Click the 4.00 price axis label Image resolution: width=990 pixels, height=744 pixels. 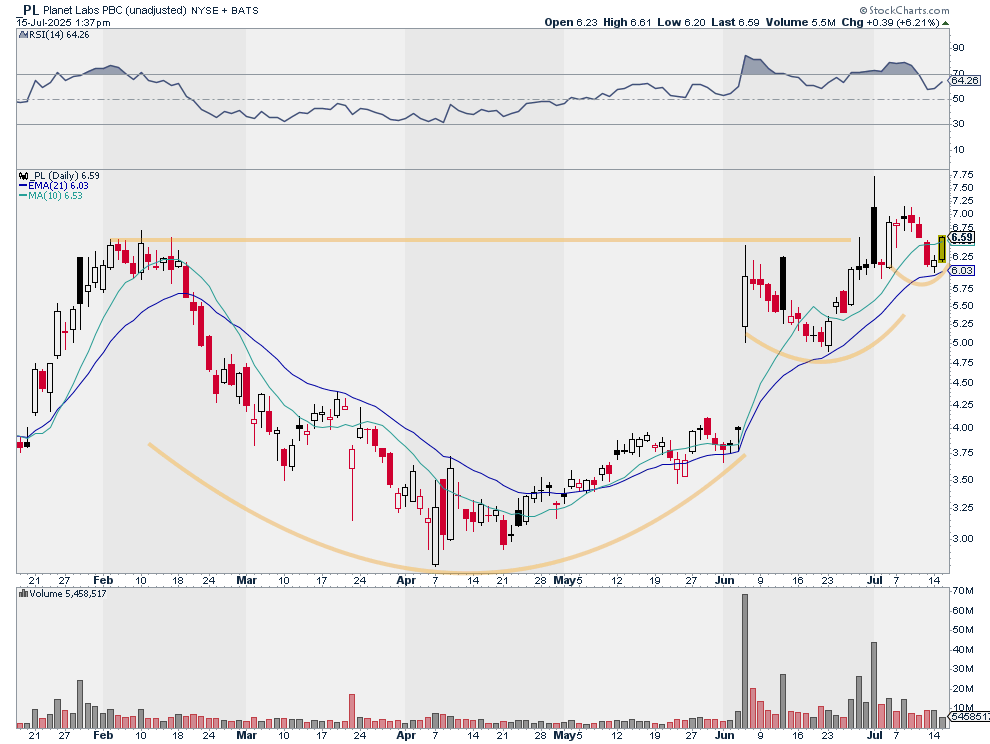[x=963, y=428]
